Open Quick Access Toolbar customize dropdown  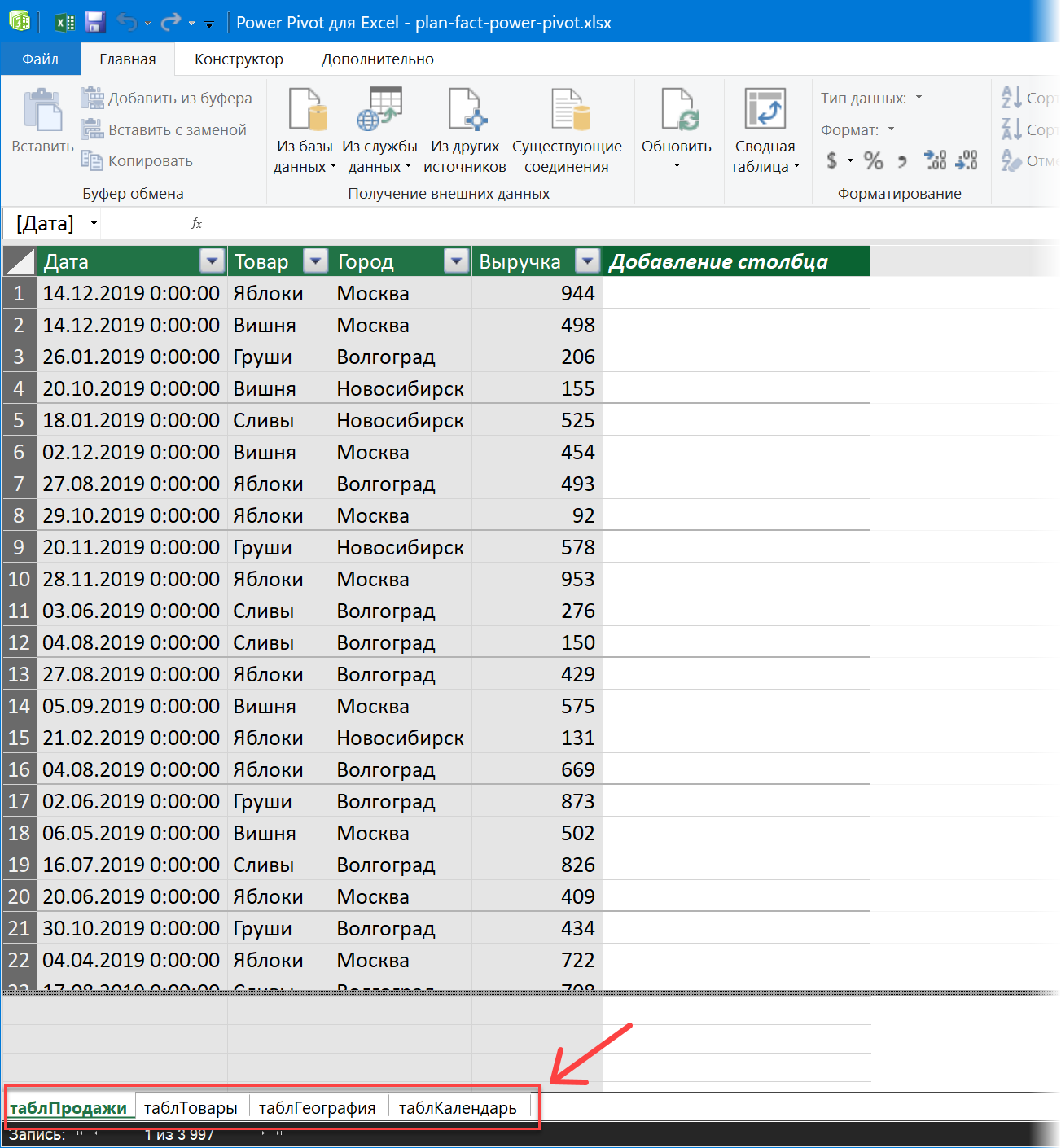point(209,24)
